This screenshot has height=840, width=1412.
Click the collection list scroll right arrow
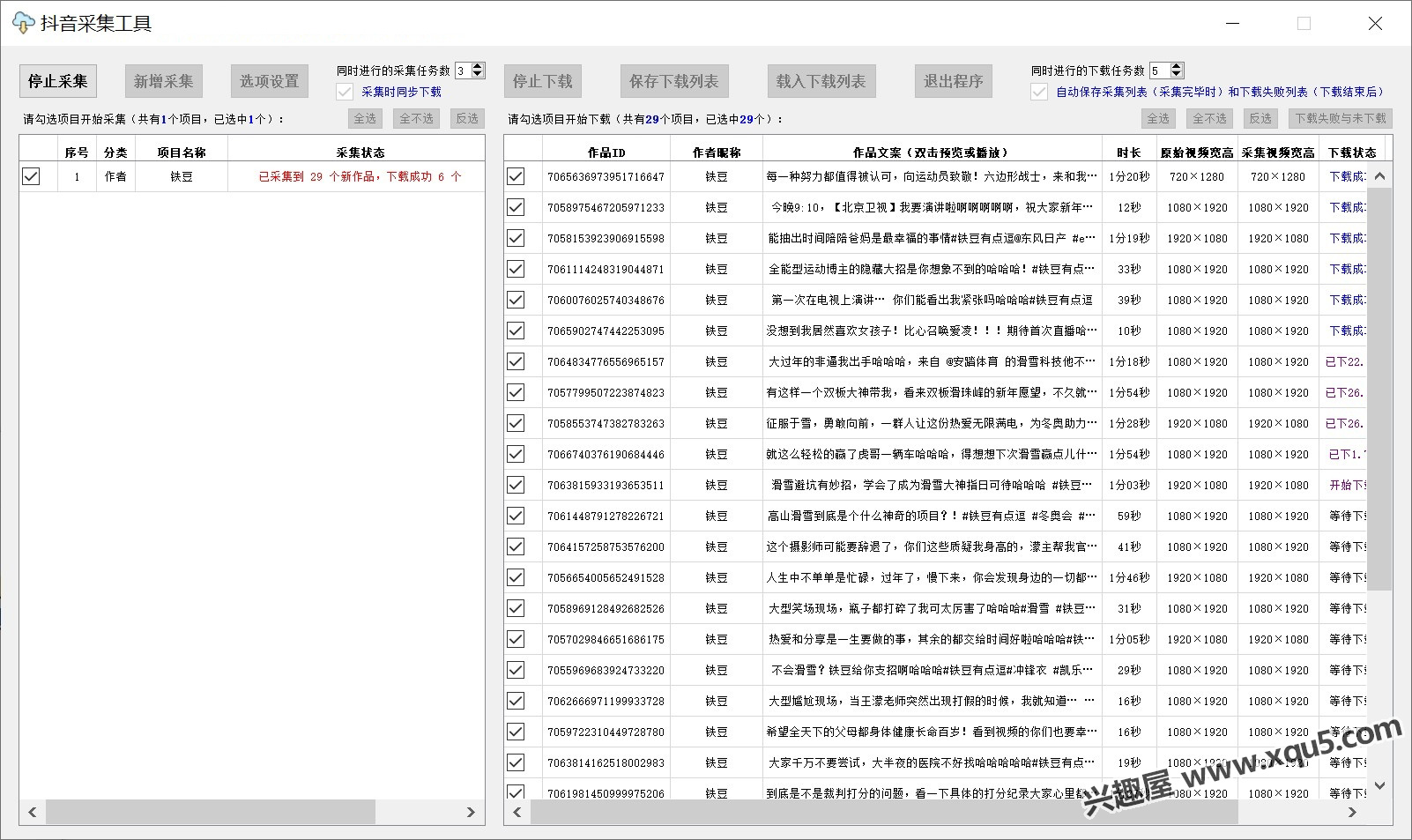pos(471,813)
